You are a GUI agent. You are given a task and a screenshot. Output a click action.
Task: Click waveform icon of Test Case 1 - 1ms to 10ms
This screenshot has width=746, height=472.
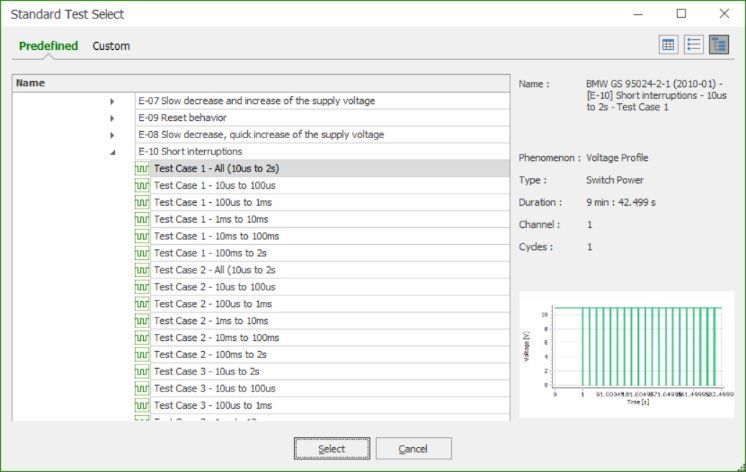(142, 219)
